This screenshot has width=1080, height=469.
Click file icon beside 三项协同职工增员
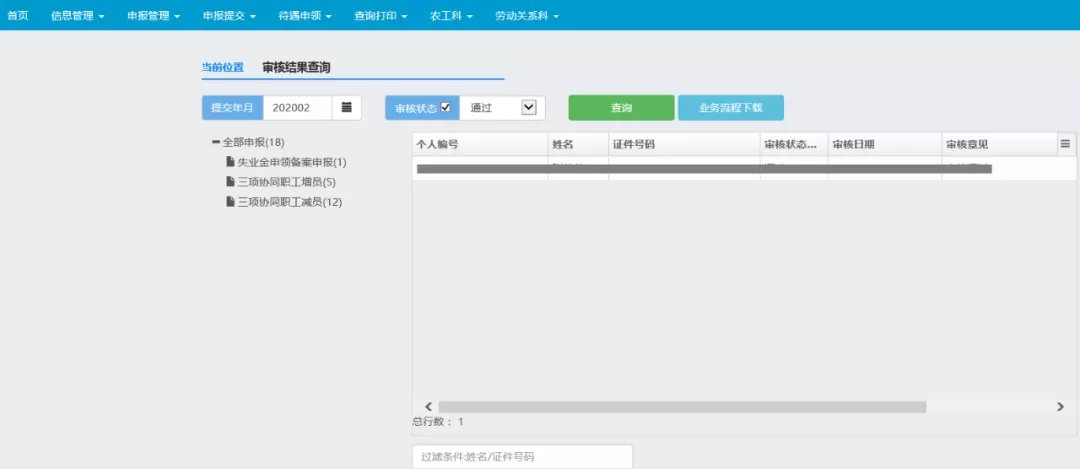(x=230, y=182)
